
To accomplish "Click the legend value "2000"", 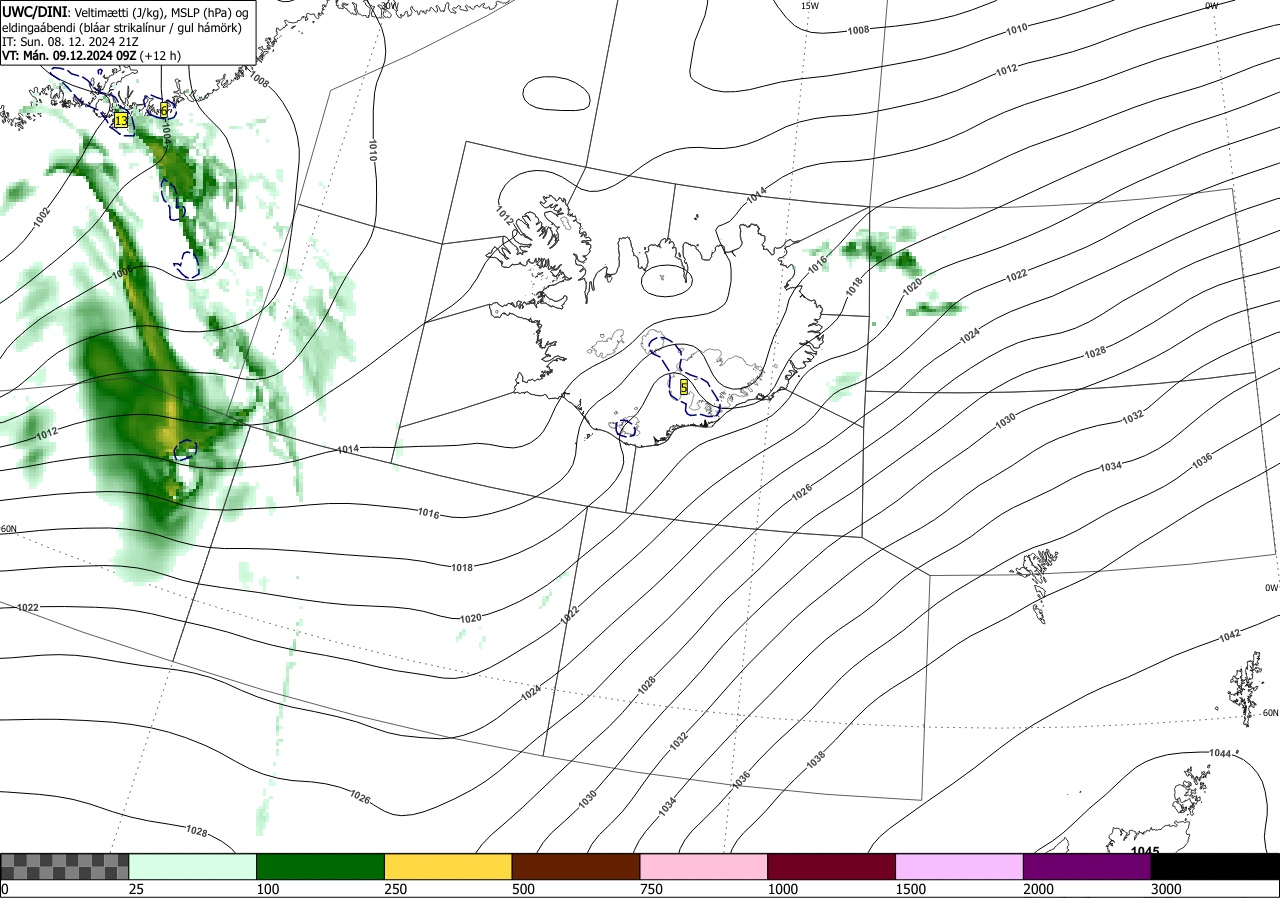I will [x=1039, y=889].
